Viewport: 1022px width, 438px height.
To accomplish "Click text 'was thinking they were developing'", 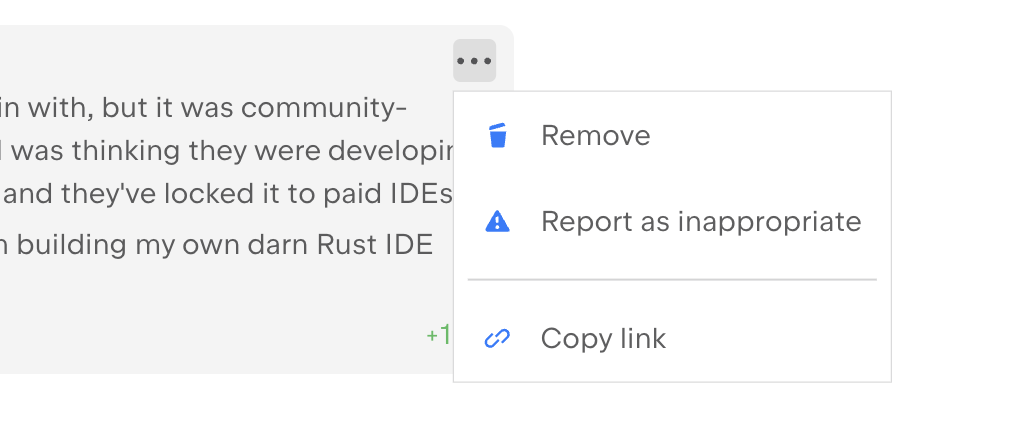I will coord(233,151).
